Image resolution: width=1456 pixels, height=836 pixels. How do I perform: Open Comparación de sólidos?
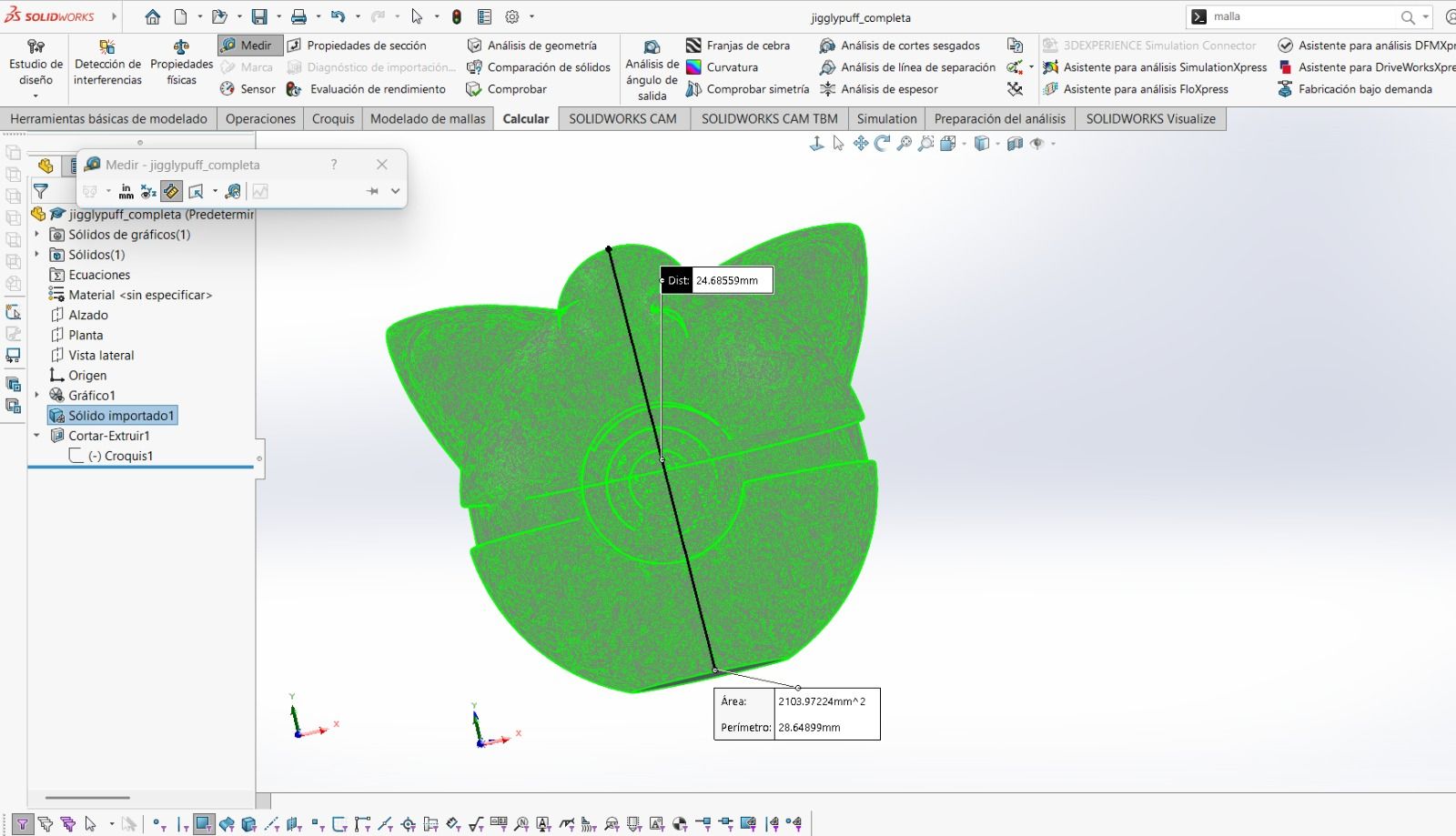click(x=539, y=67)
